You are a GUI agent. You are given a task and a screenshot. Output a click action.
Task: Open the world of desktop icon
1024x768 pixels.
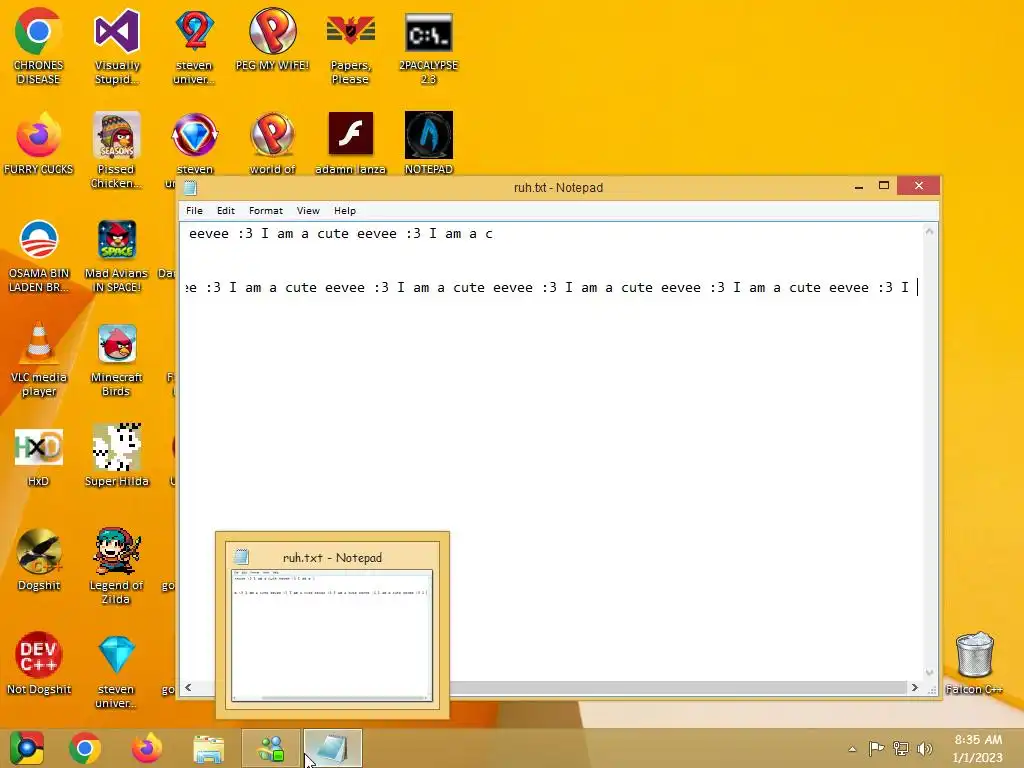coord(272,142)
